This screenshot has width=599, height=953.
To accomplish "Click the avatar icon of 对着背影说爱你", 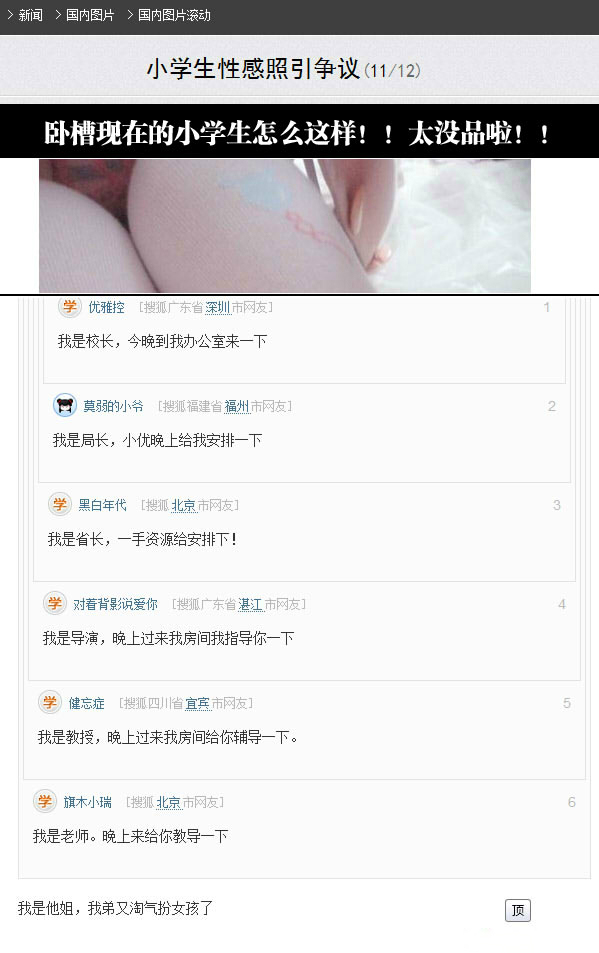I will [55, 604].
